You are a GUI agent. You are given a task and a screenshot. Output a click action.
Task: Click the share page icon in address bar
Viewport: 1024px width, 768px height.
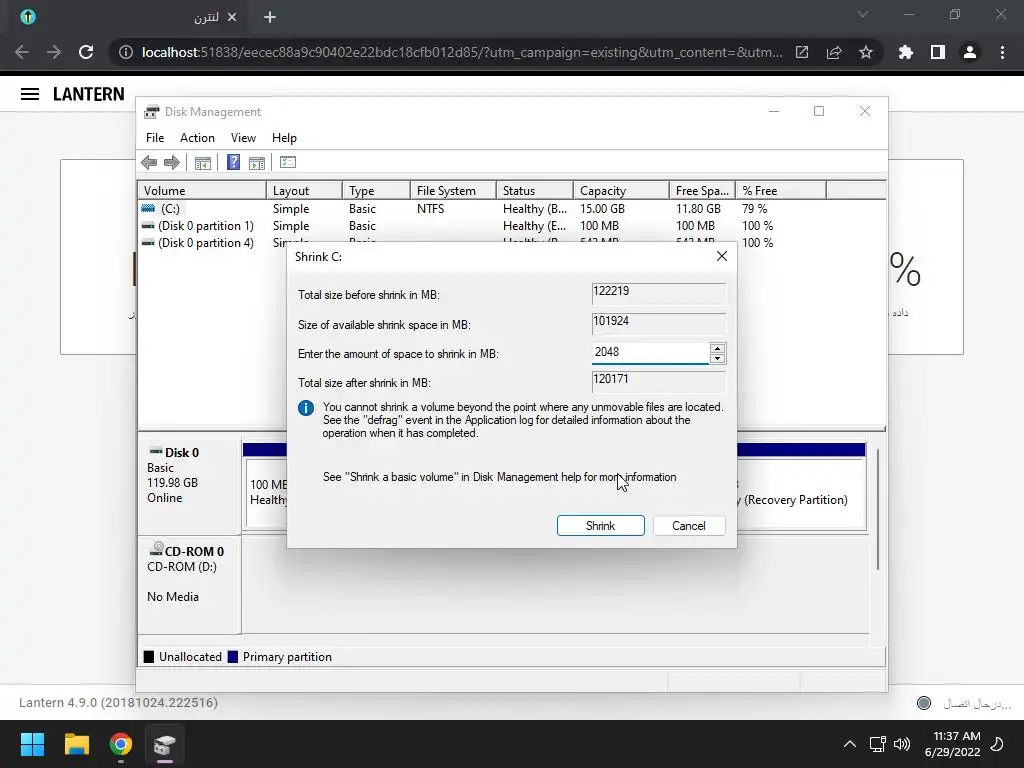[x=834, y=52]
